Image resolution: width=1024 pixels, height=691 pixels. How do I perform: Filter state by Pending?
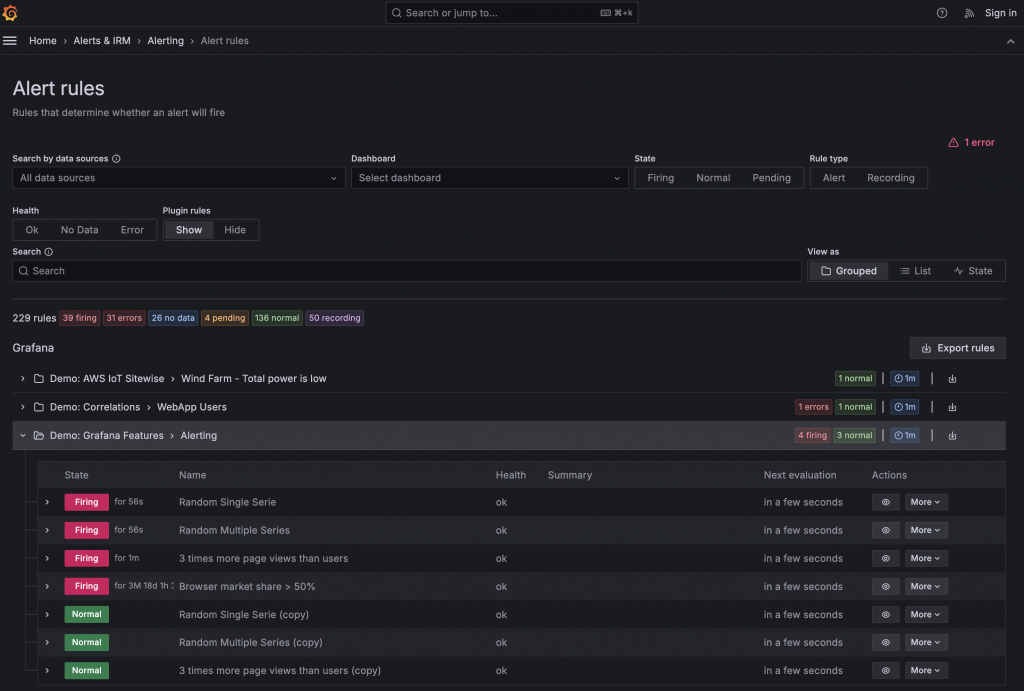click(x=771, y=178)
